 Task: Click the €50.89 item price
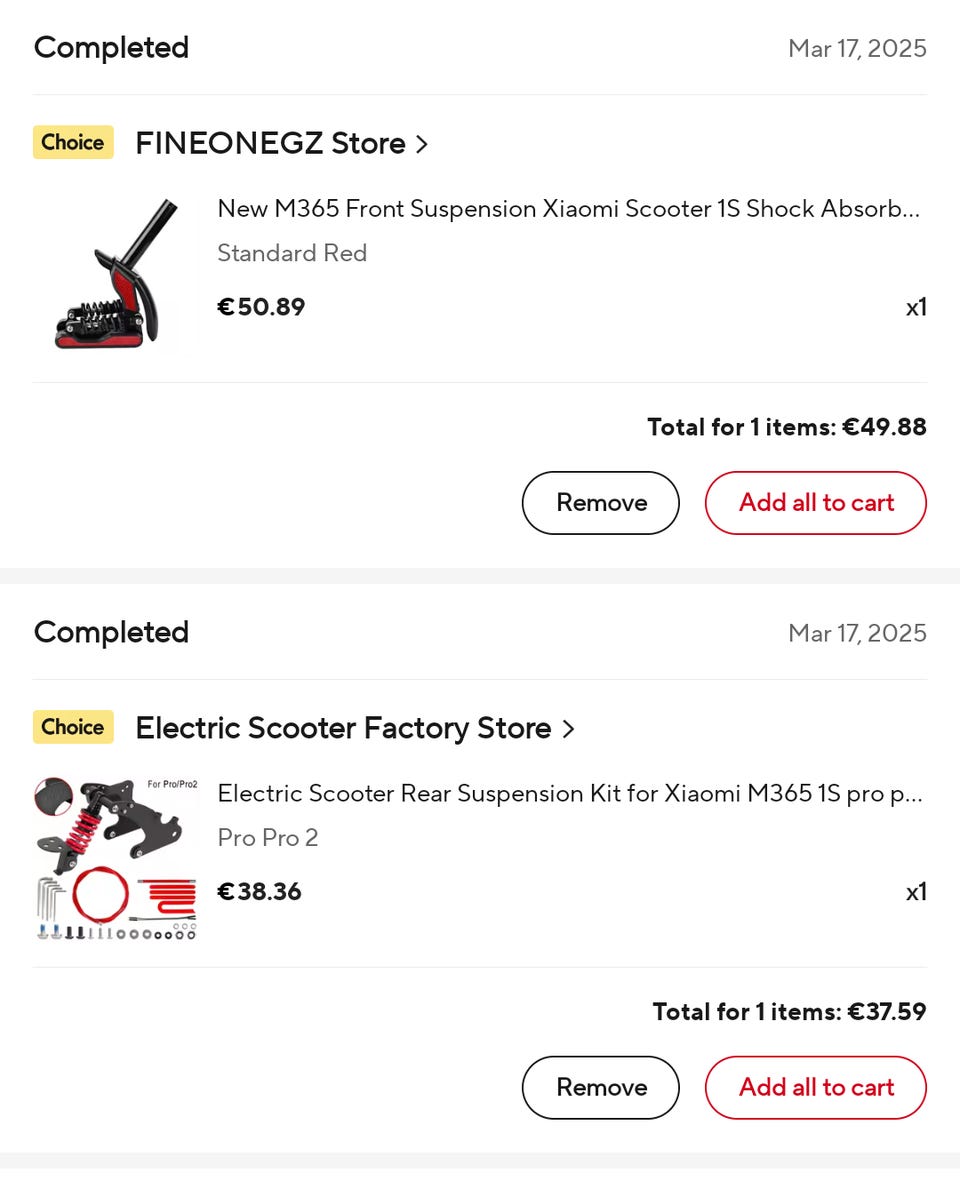click(x=261, y=307)
